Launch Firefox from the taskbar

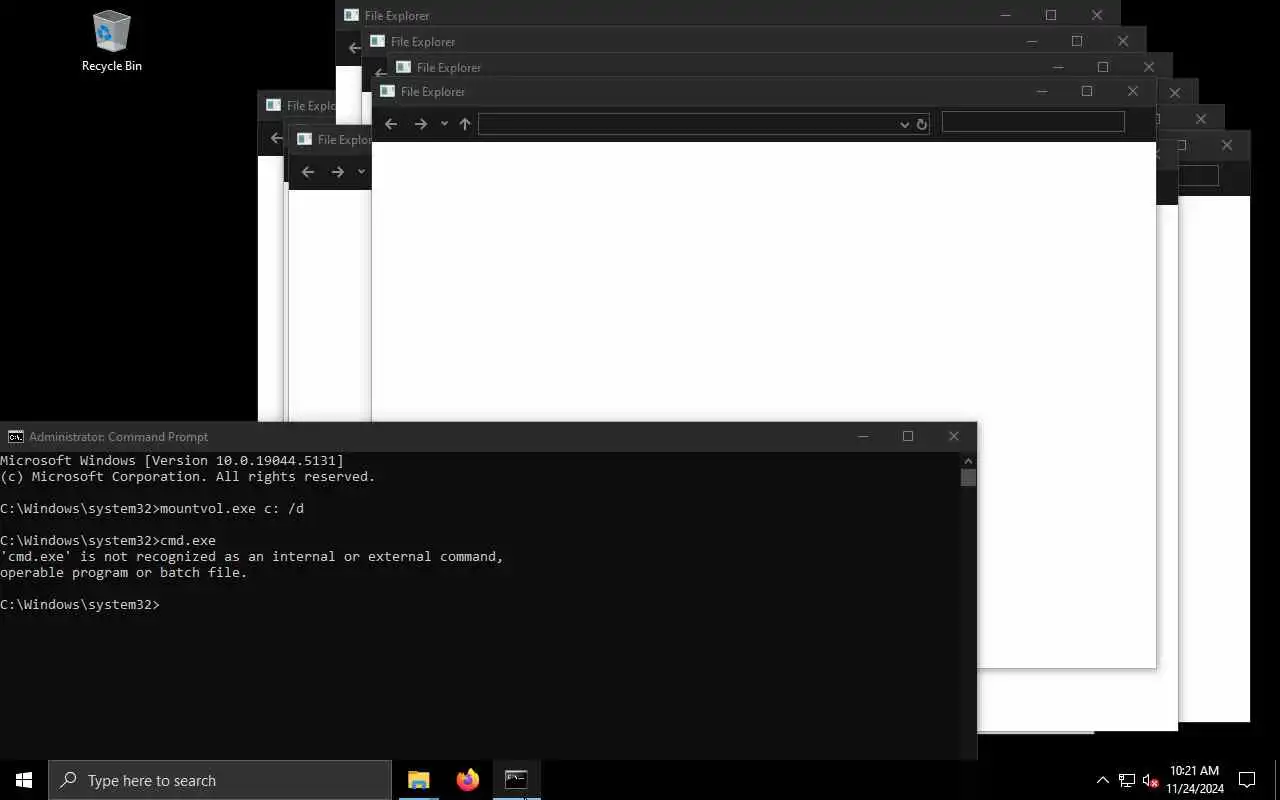467,780
